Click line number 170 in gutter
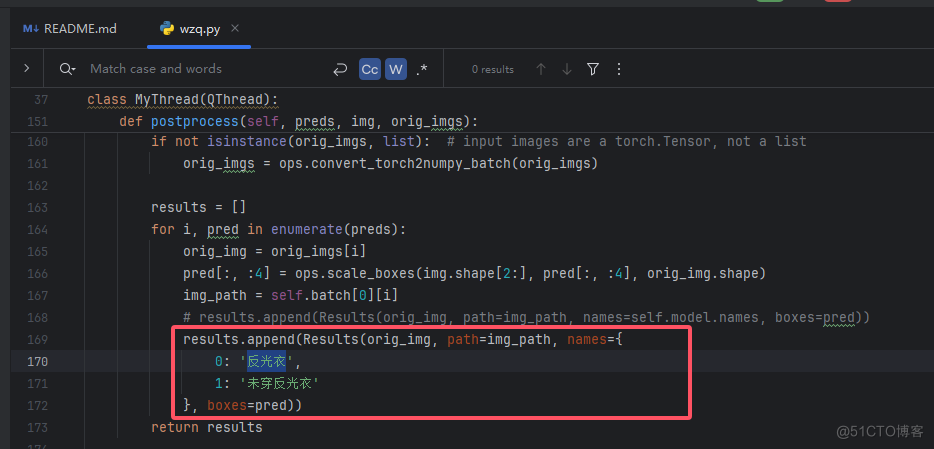Viewport: 934px width, 449px height. pyautogui.click(x=36, y=361)
